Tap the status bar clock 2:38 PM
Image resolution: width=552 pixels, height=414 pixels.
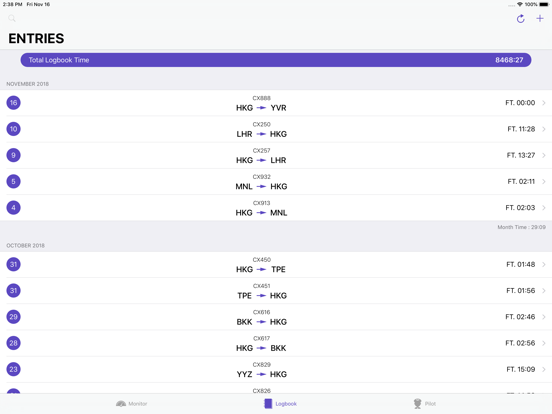pyautogui.click(x=13, y=4)
